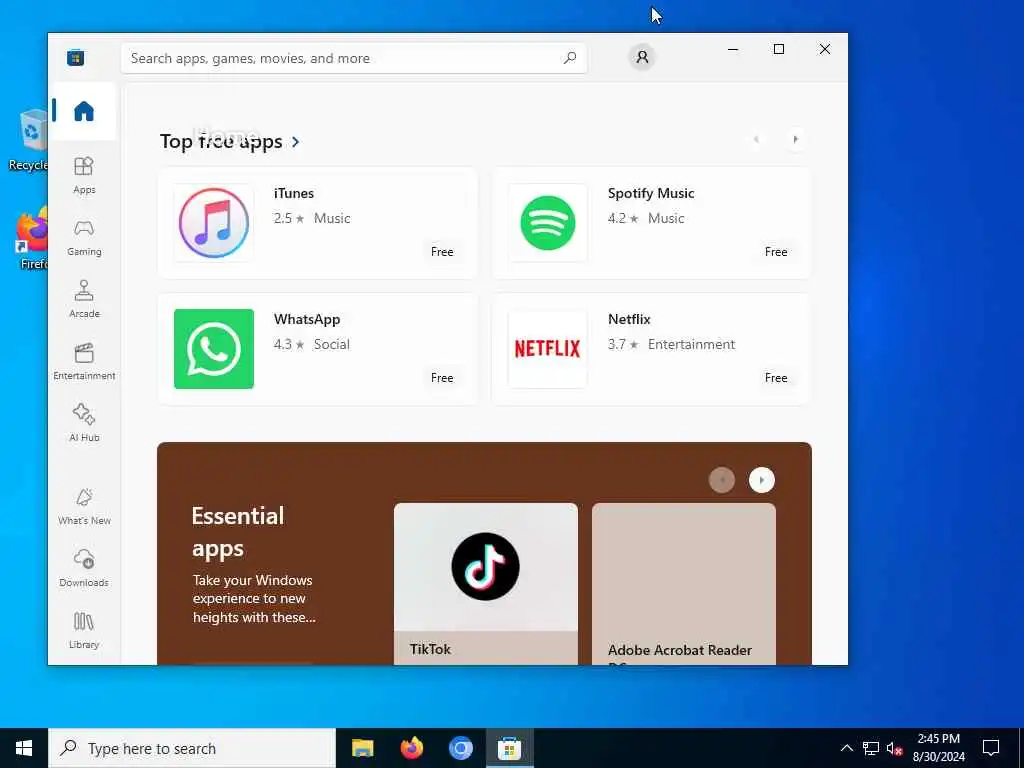The image size is (1024, 768).
Task: Click Free button on Spotify Music card
Action: pos(776,252)
